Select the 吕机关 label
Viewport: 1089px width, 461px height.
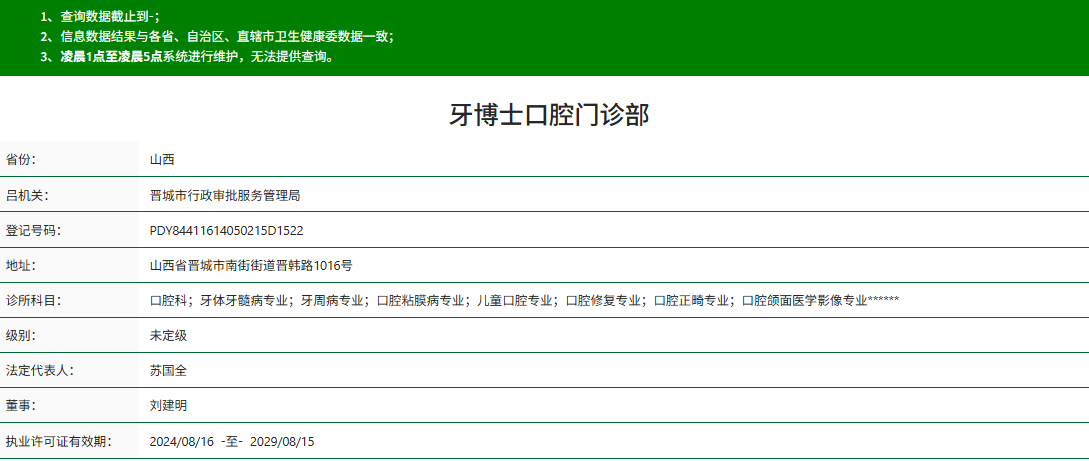click(x=26, y=195)
